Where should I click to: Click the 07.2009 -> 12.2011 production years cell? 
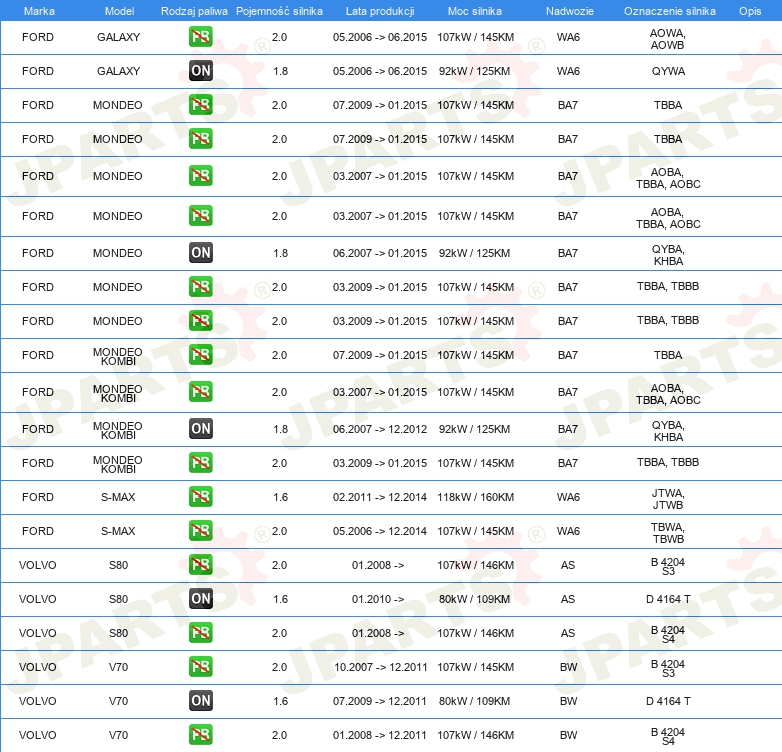point(380,701)
